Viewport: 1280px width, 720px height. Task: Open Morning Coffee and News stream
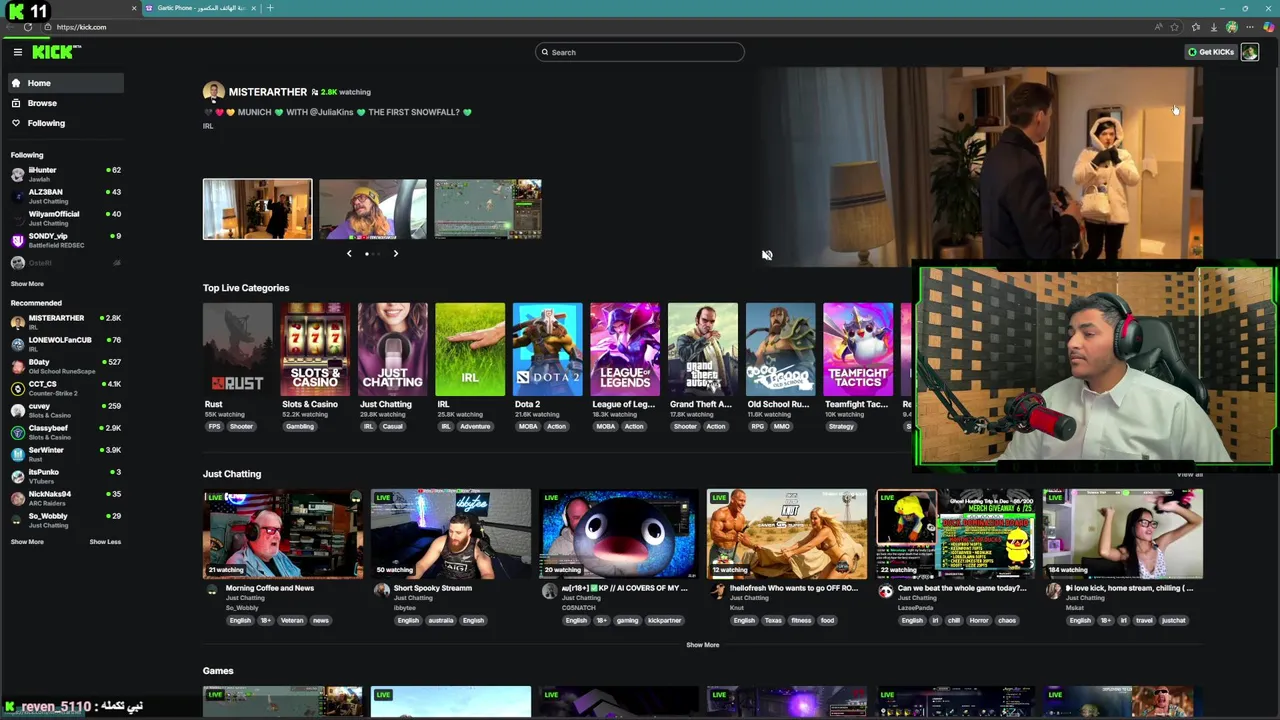(x=283, y=534)
